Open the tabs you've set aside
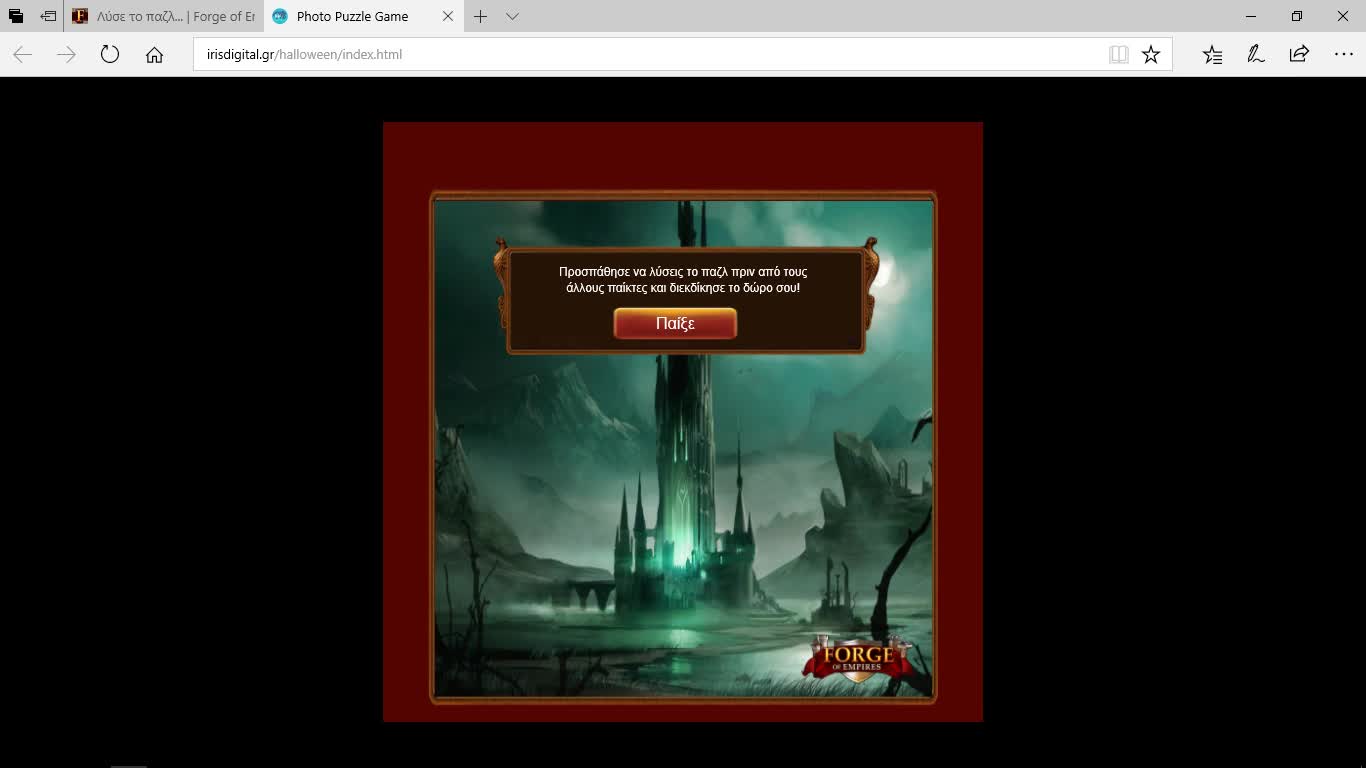1366x768 pixels. (x=16, y=16)
